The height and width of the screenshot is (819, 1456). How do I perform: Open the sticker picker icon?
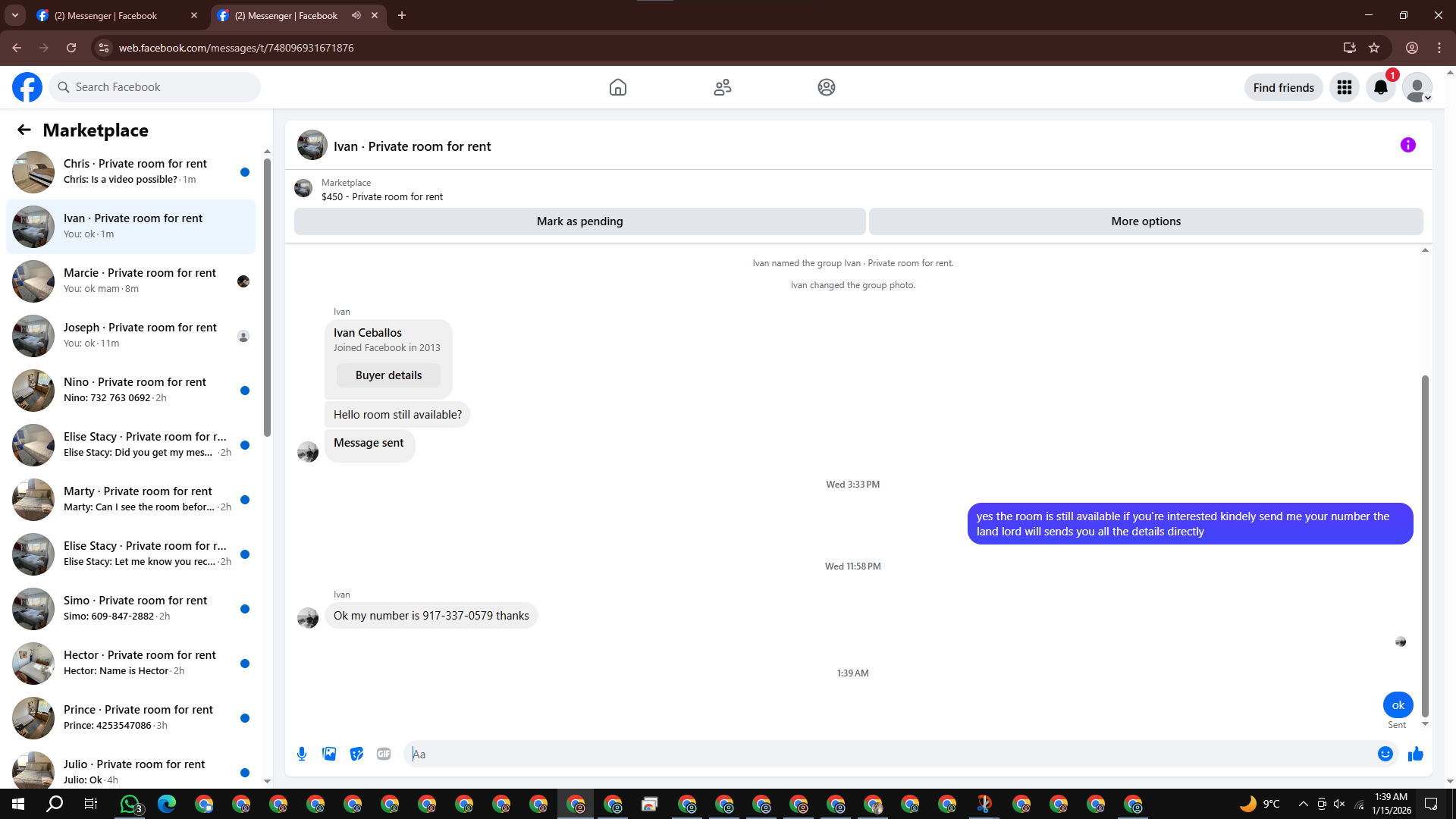point(356,754)
